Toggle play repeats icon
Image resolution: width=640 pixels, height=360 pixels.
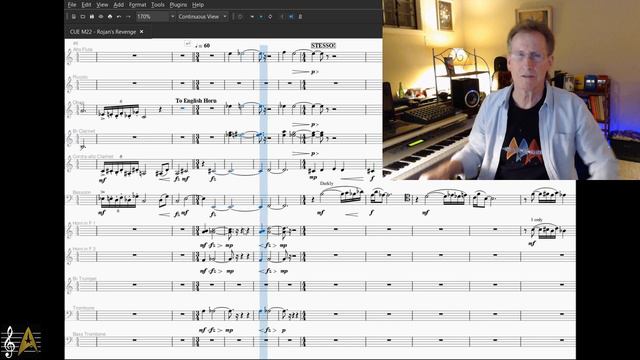click(282, 17)
